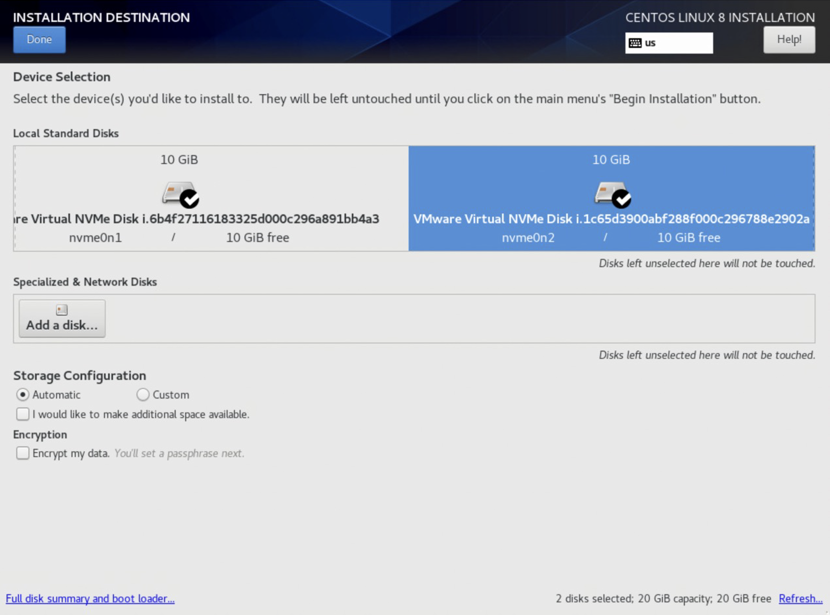The width and height of the screenshot is (830, 615).
Task: Enable Custom storage configuration
Action: (x=142, y=394)
